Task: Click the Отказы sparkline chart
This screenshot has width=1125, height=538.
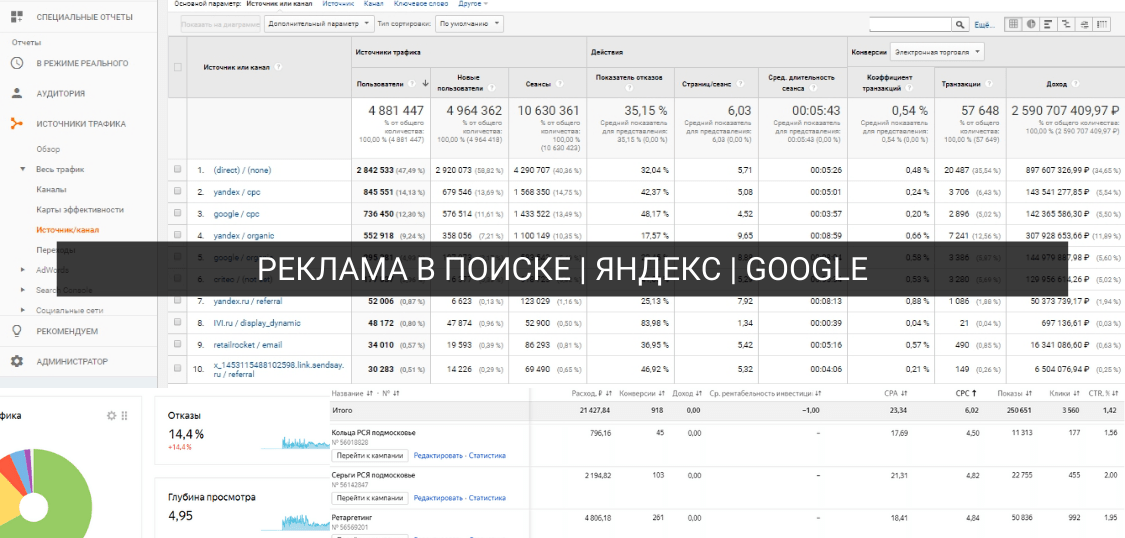Action: (x=294, y=443)
